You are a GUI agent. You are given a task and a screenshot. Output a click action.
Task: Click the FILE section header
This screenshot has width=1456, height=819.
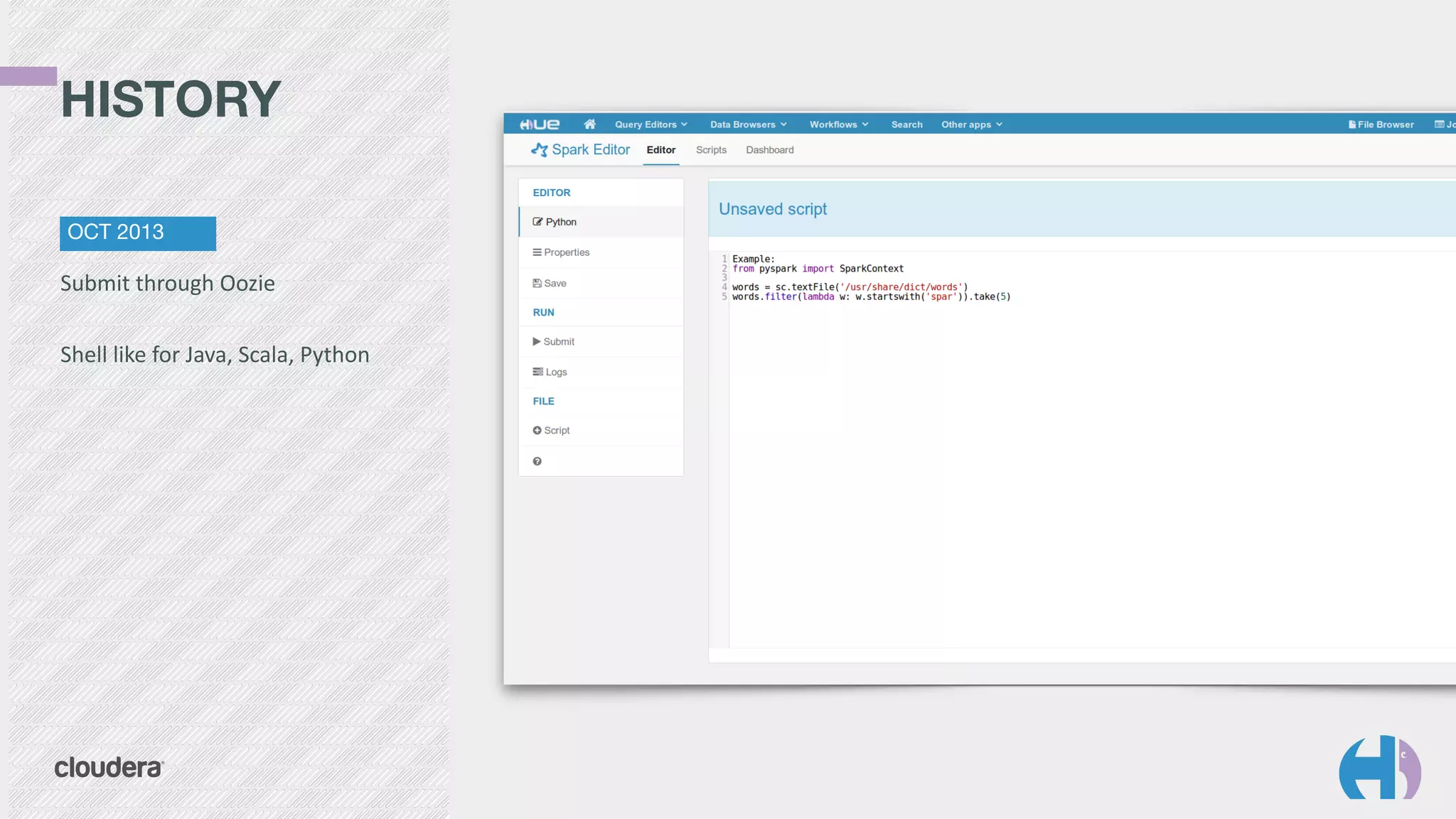pyautogui.click(x=543, y=401)
